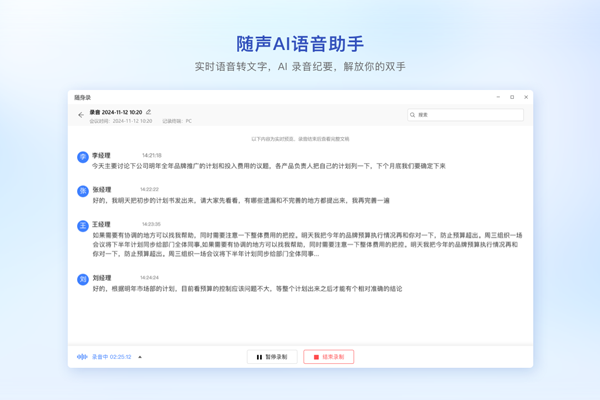The width and height of the screenshot is (600, 400).
Task: Go back with the left arrow icon
Action: coord(81,115)
